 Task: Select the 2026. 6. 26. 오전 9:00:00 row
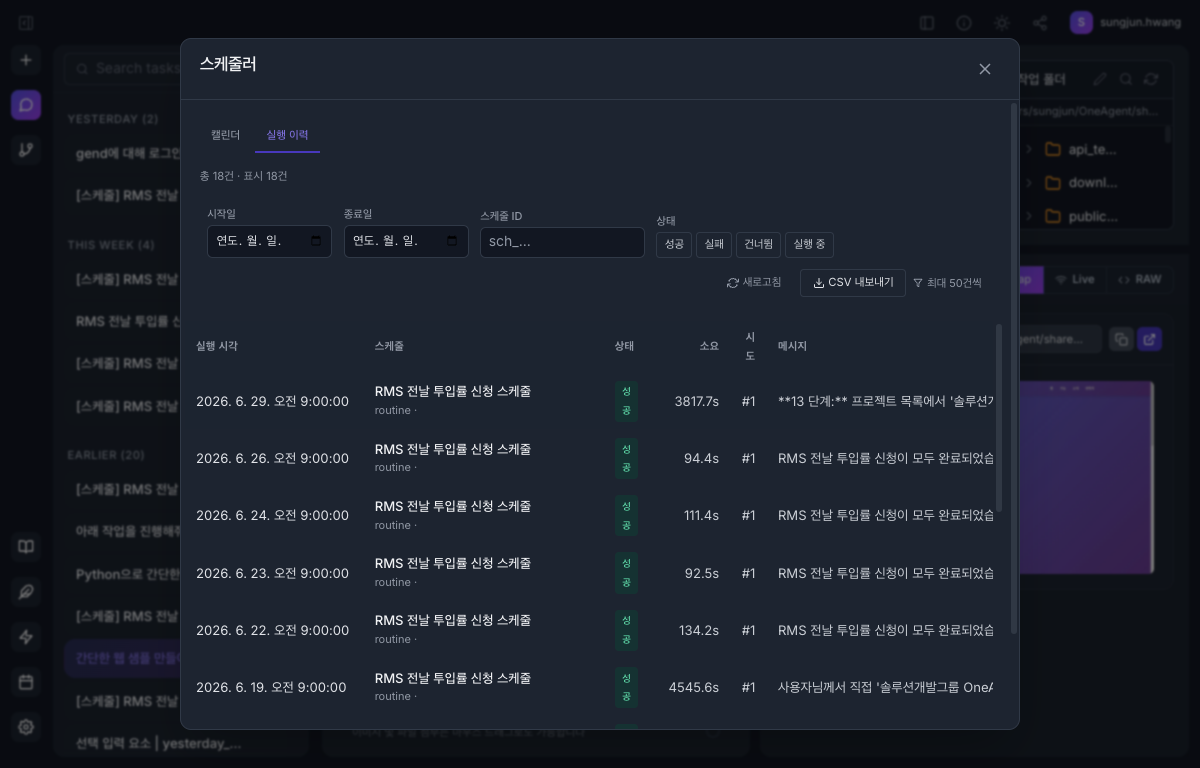tap(594, 458)
